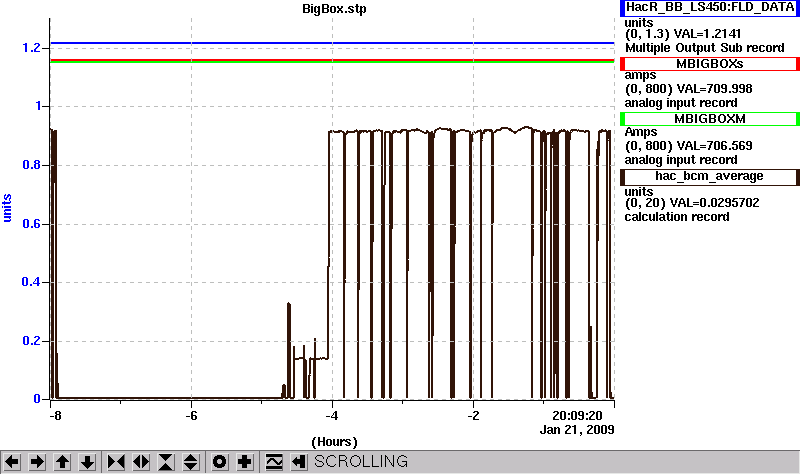800x474 pixels.
Task: Pan the graph right with the right arrow
Action: tap(37, 462)
